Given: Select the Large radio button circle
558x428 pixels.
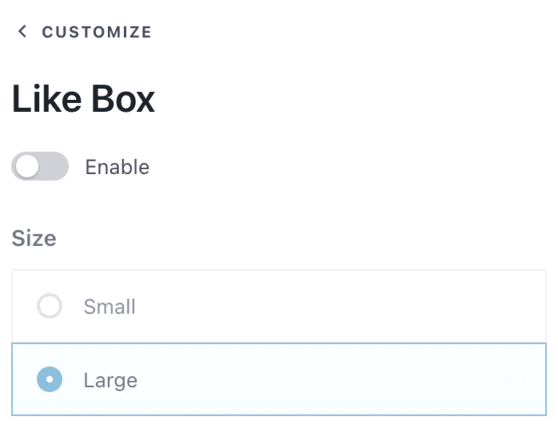Looking at the screenshot, I should coord(49,379).
